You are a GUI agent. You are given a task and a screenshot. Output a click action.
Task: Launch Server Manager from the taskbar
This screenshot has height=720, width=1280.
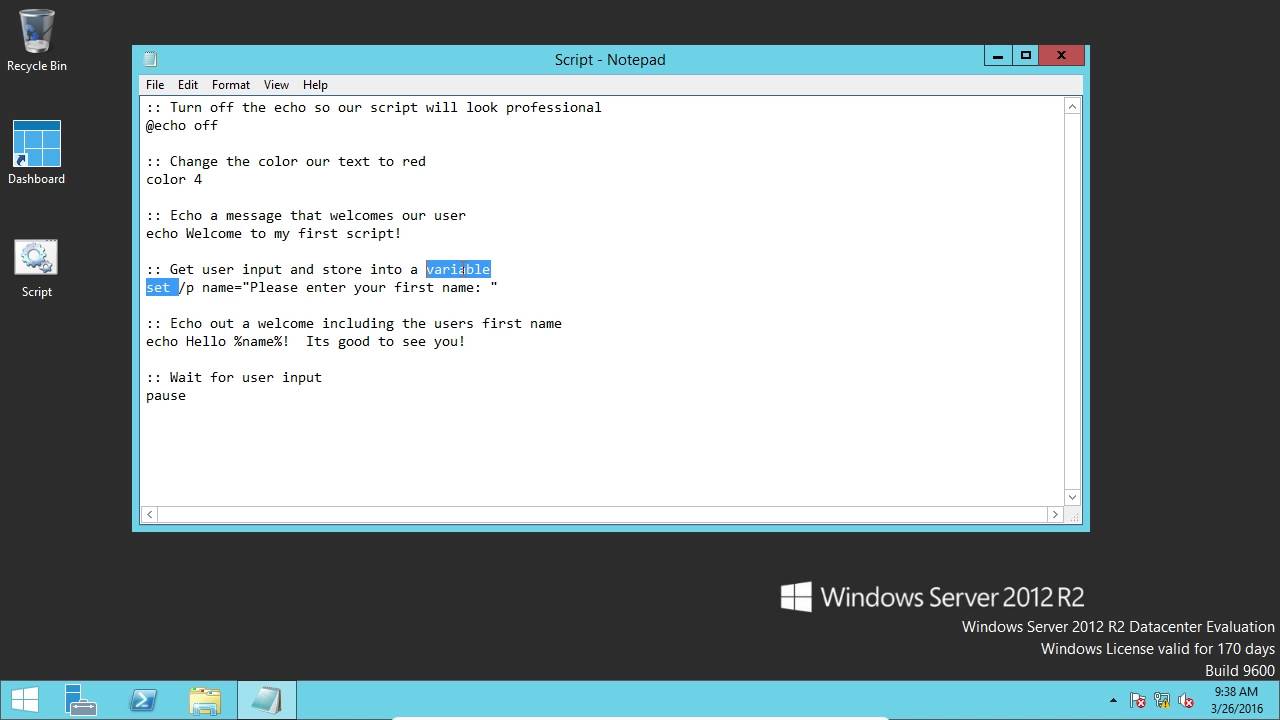point(80,701)
